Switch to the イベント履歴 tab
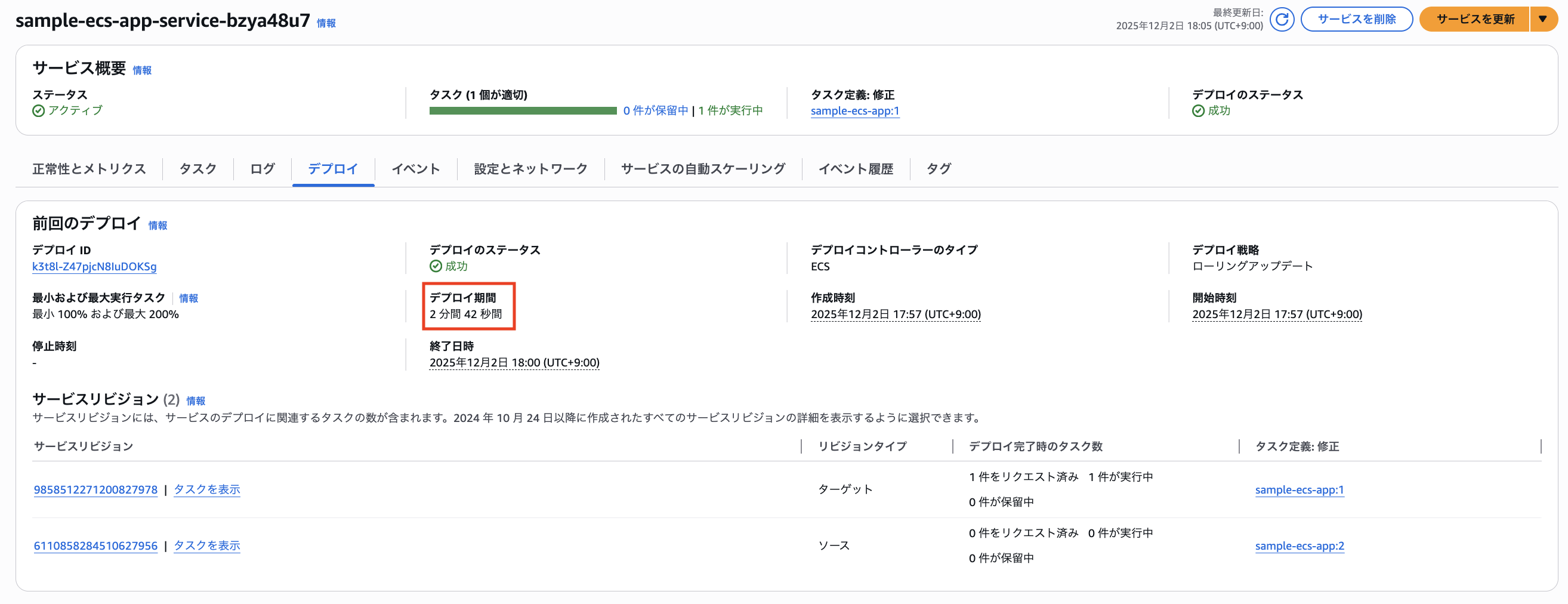 [x=857, y=169]
